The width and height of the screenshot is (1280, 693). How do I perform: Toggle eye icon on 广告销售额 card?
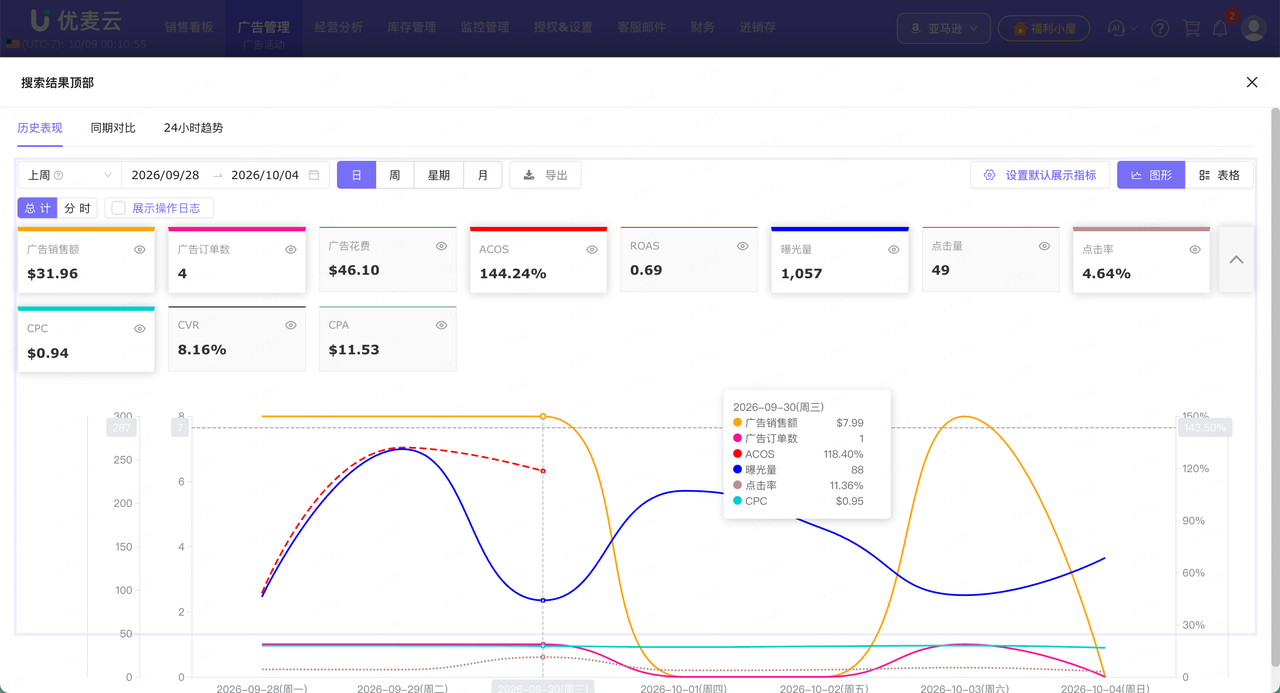coord(140,249)
